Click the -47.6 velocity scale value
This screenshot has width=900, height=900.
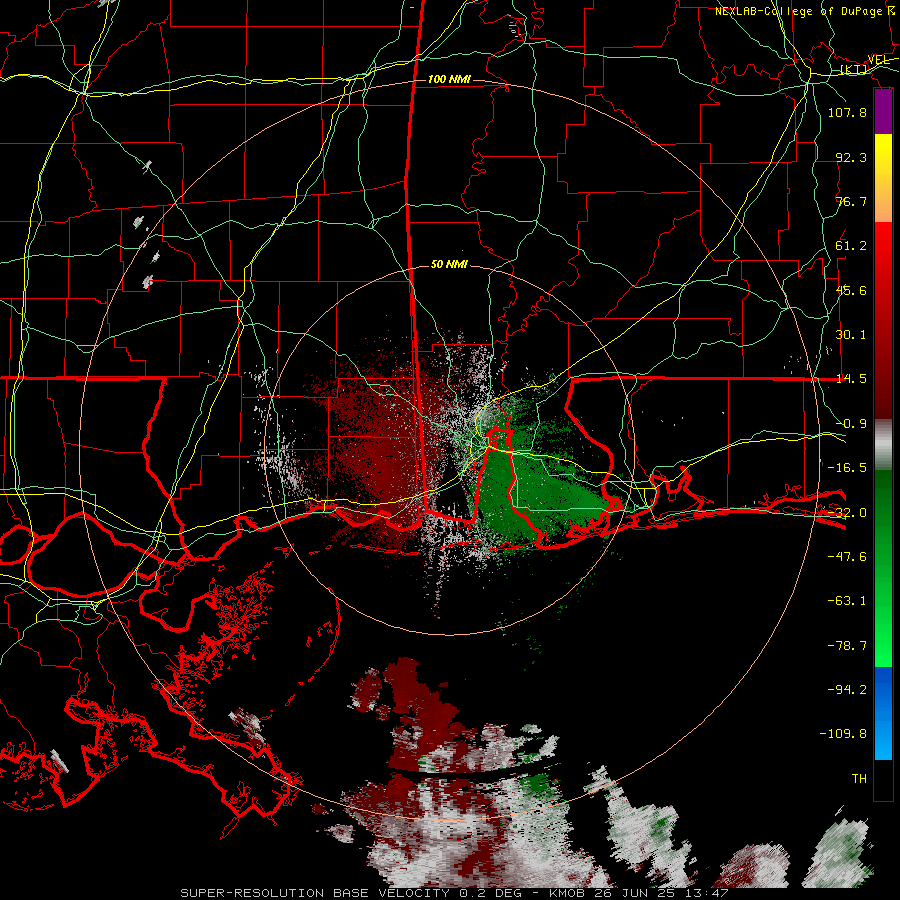[847, 556]
